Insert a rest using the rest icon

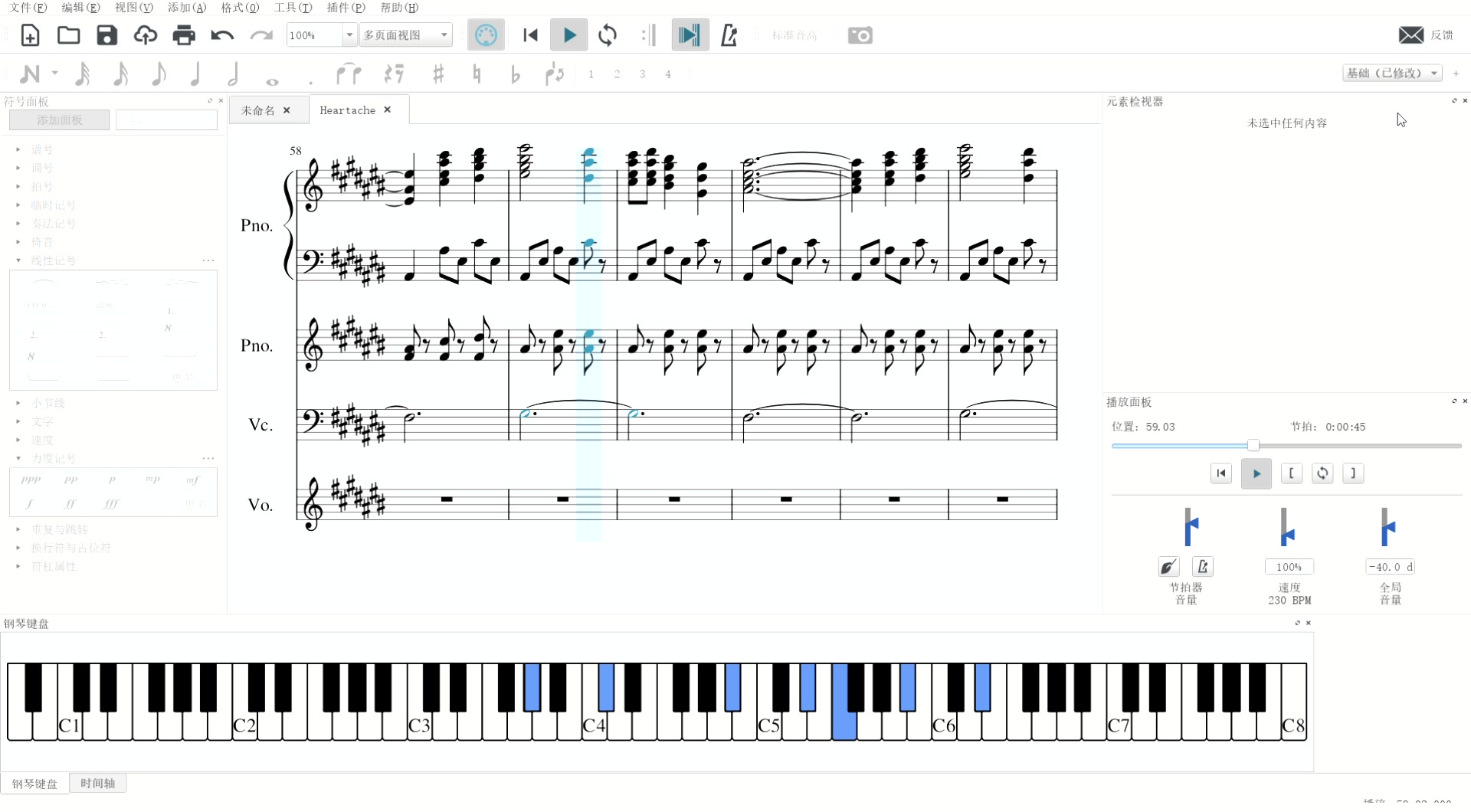(394, 74)
